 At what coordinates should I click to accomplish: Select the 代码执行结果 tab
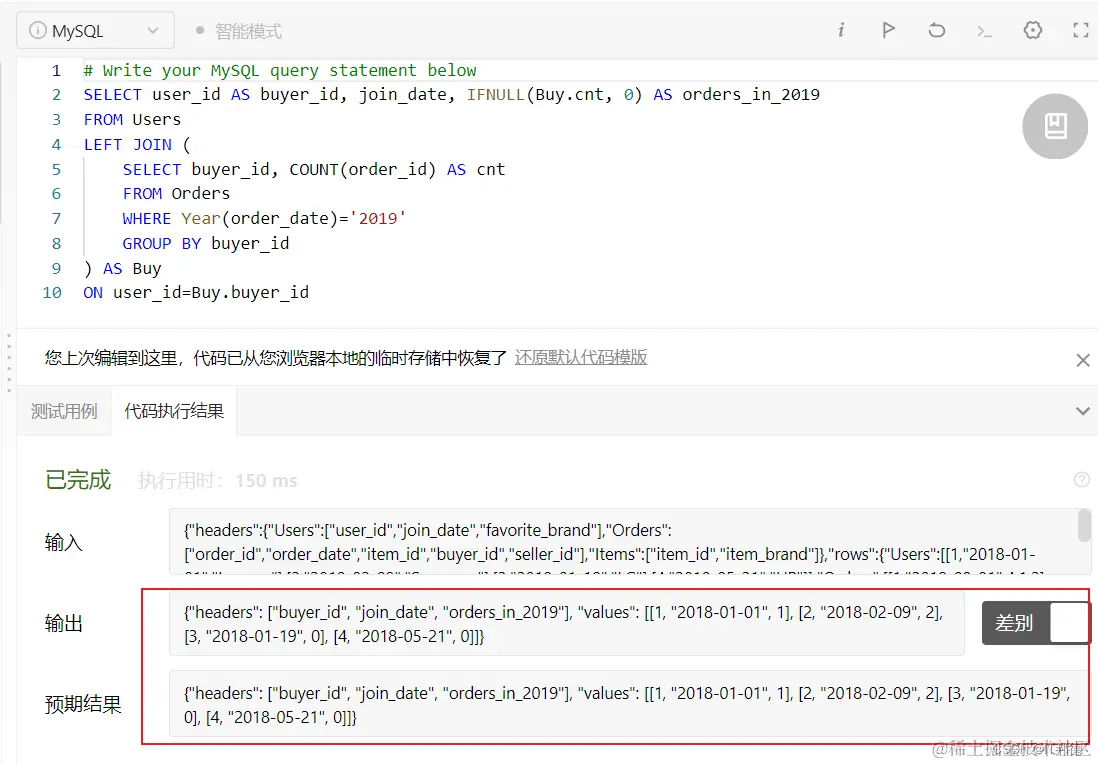(174, 411)
